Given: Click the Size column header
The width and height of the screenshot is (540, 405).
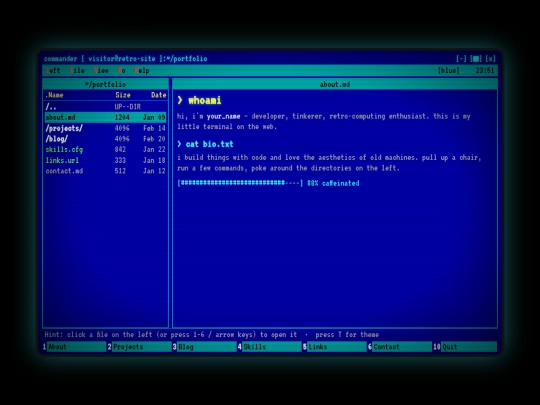Looking at the screenshot, I should (123, 95).
